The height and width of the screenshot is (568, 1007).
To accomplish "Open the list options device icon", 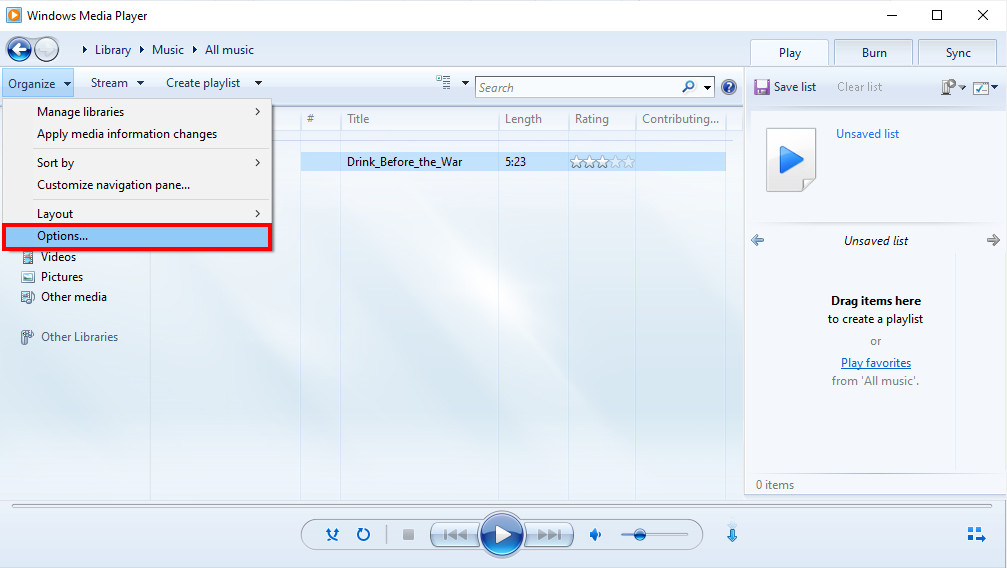I will (x=949, y=87).
